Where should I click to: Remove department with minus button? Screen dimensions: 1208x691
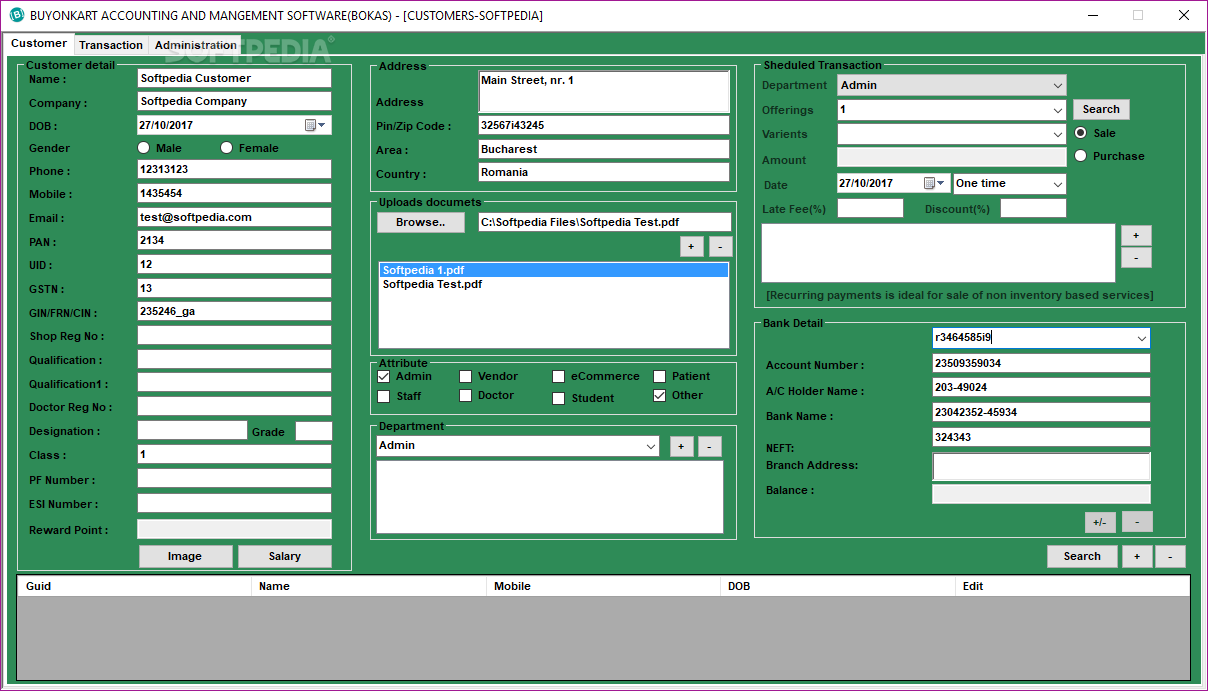click(x=710, y=446)
